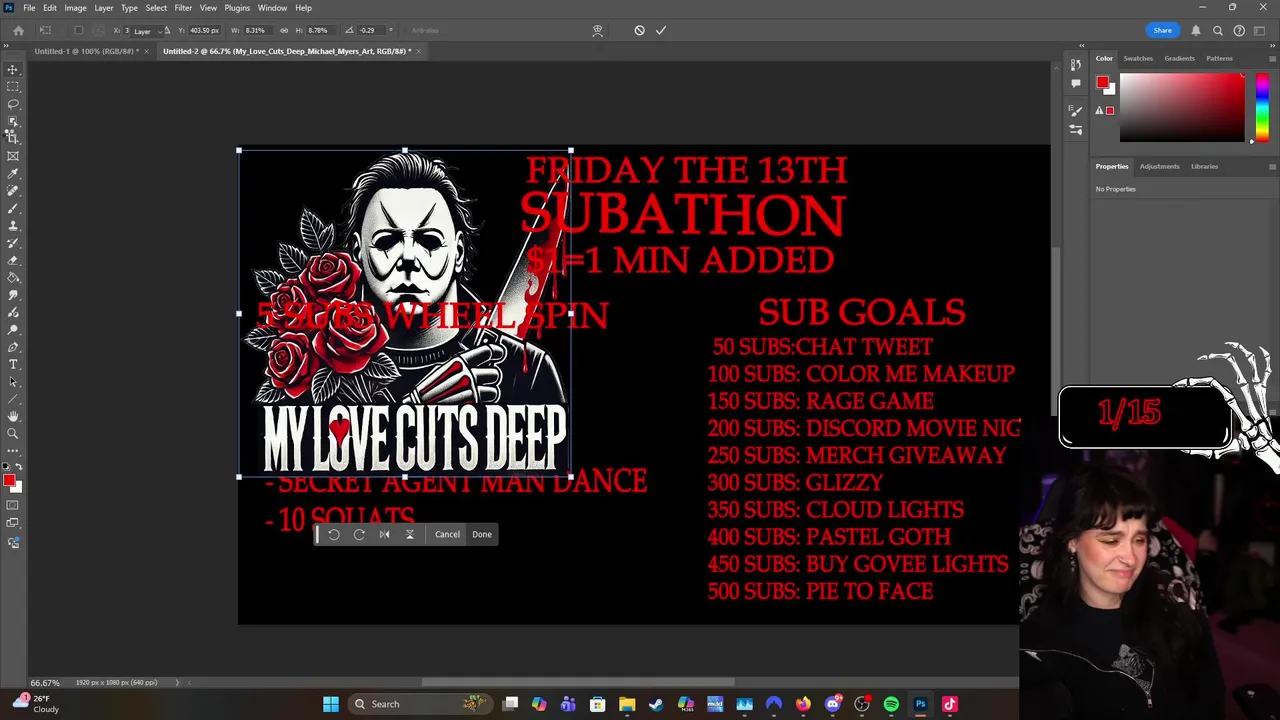
Task: Commit transform with the checkmark icon
Action: coord(661,30)
